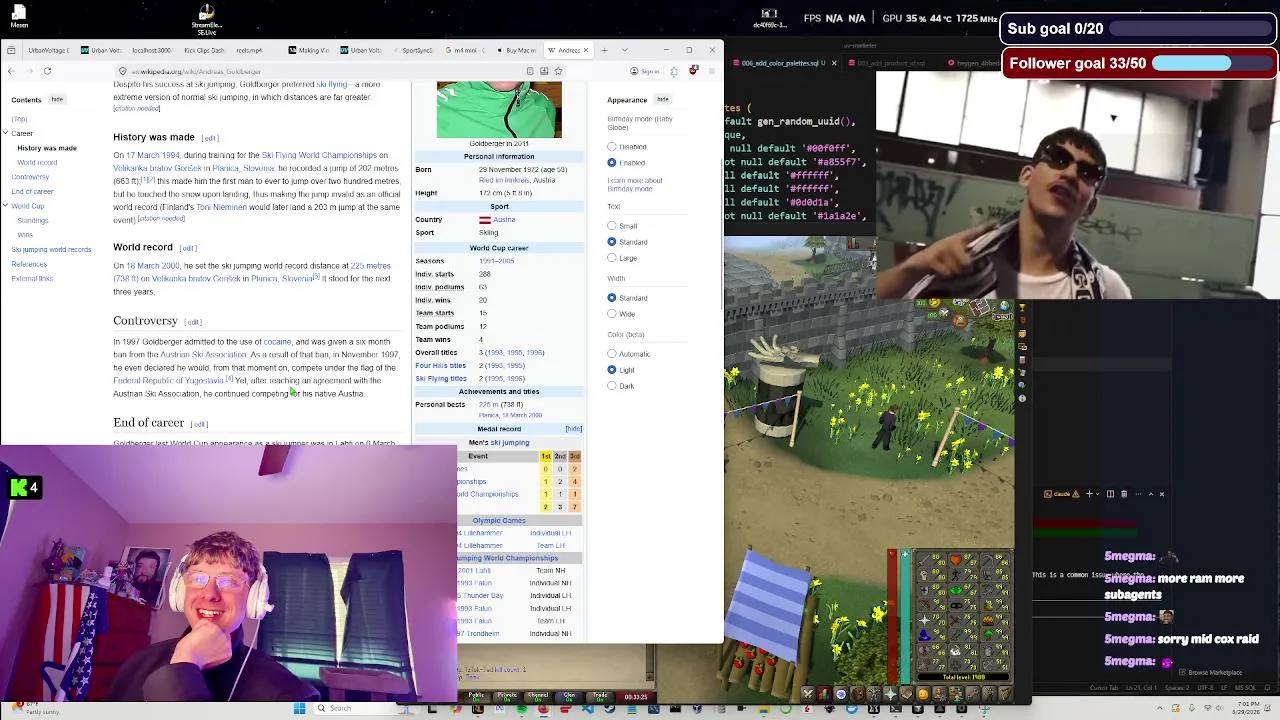This screenshot has height=720, width=1280.
Task: Bookmark this page with the star icon
Action: click(558, 71)
